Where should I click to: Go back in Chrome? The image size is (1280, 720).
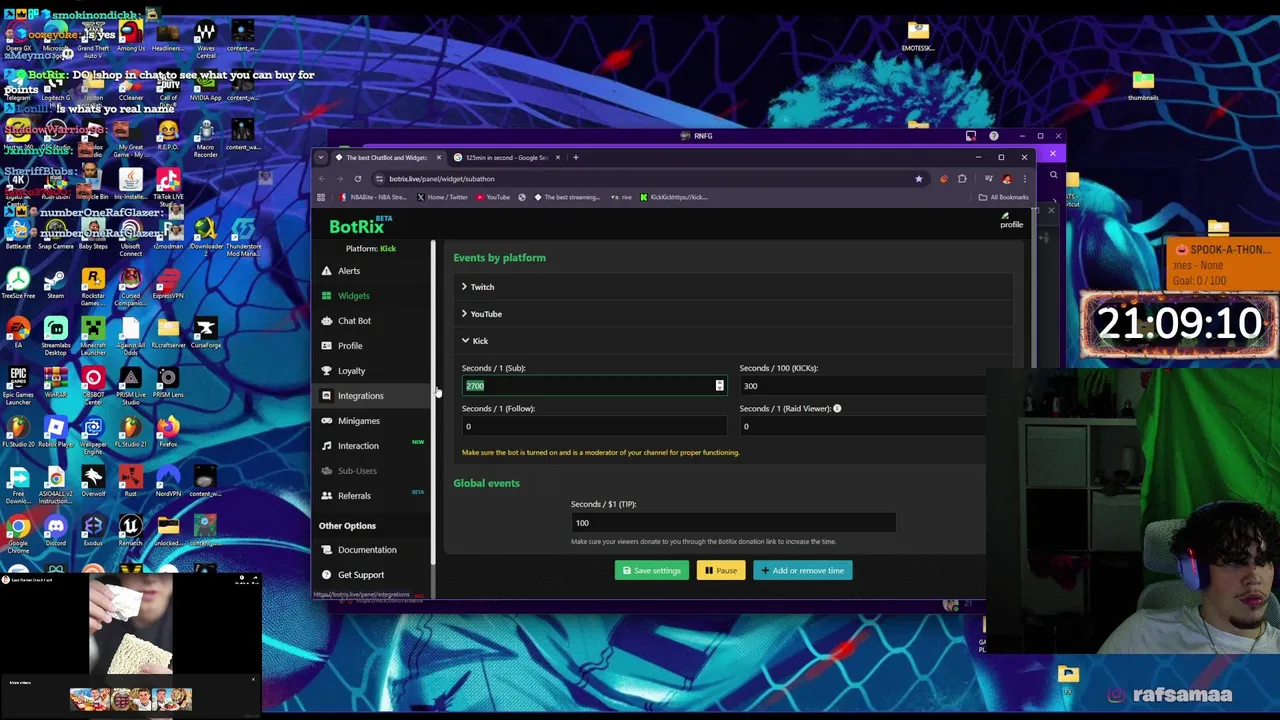(x=321, y=179)
